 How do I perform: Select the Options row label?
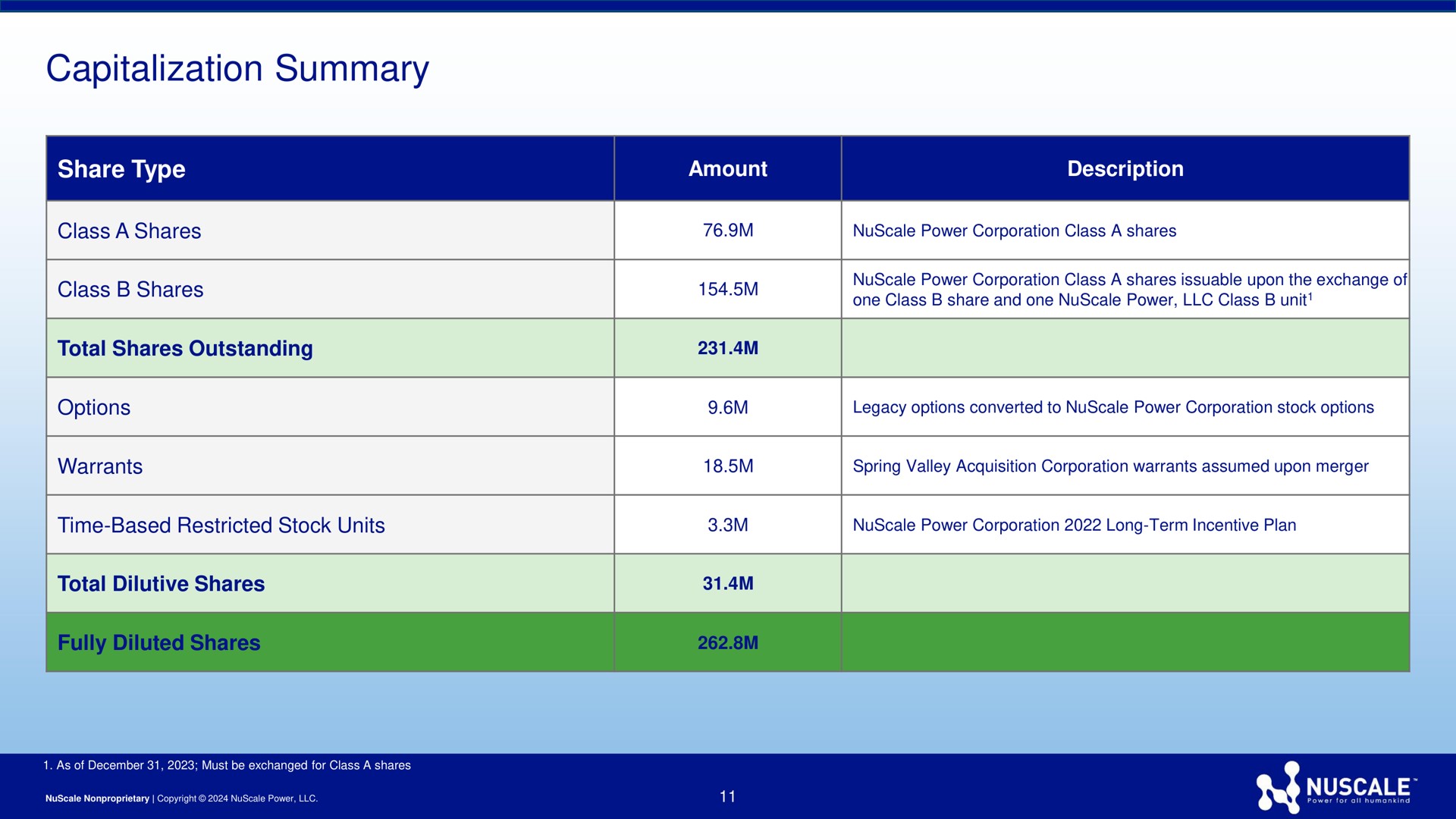pyautogui.click(x=94, y=407)
